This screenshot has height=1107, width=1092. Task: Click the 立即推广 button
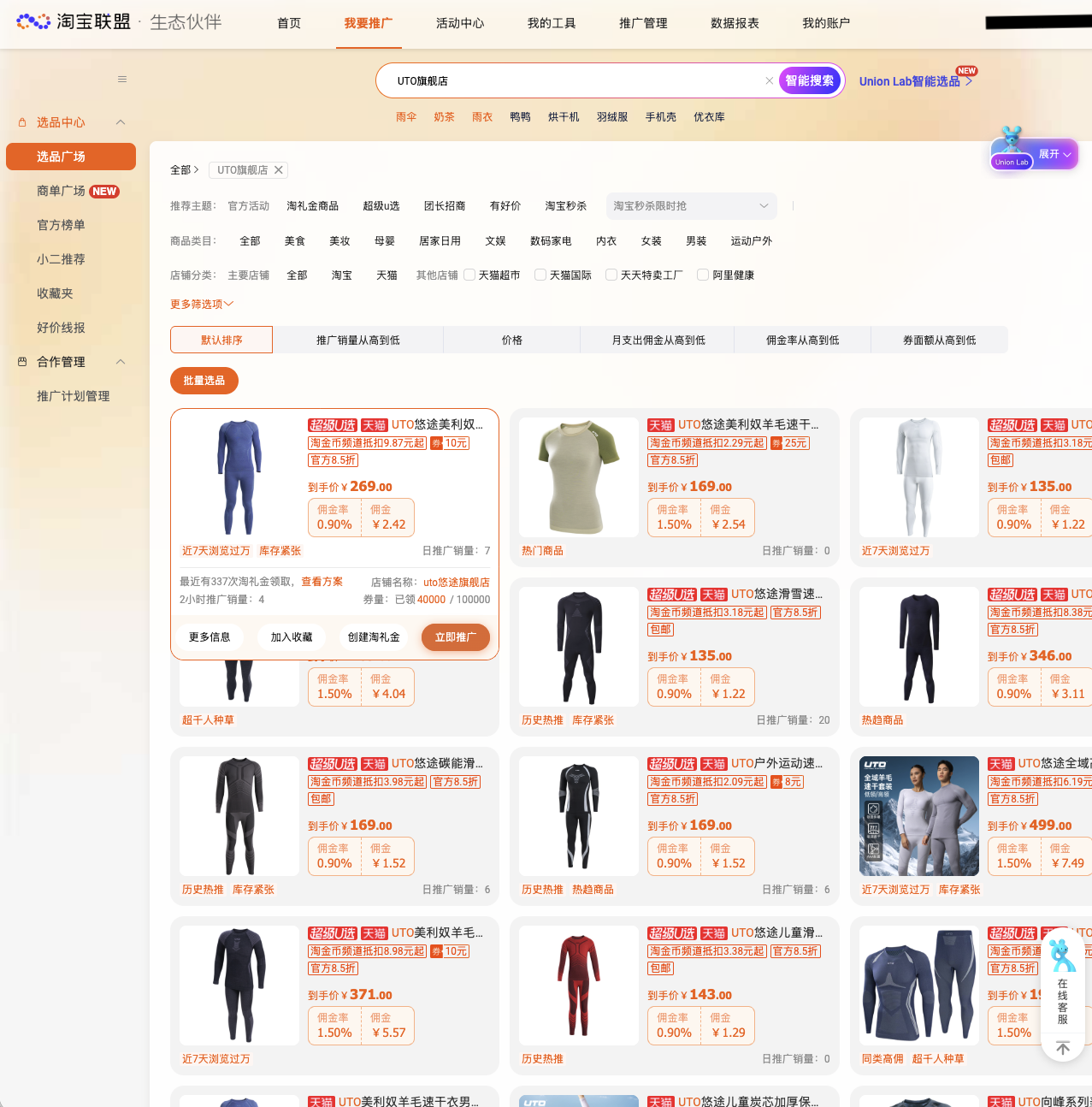click(x=455, y=637)
